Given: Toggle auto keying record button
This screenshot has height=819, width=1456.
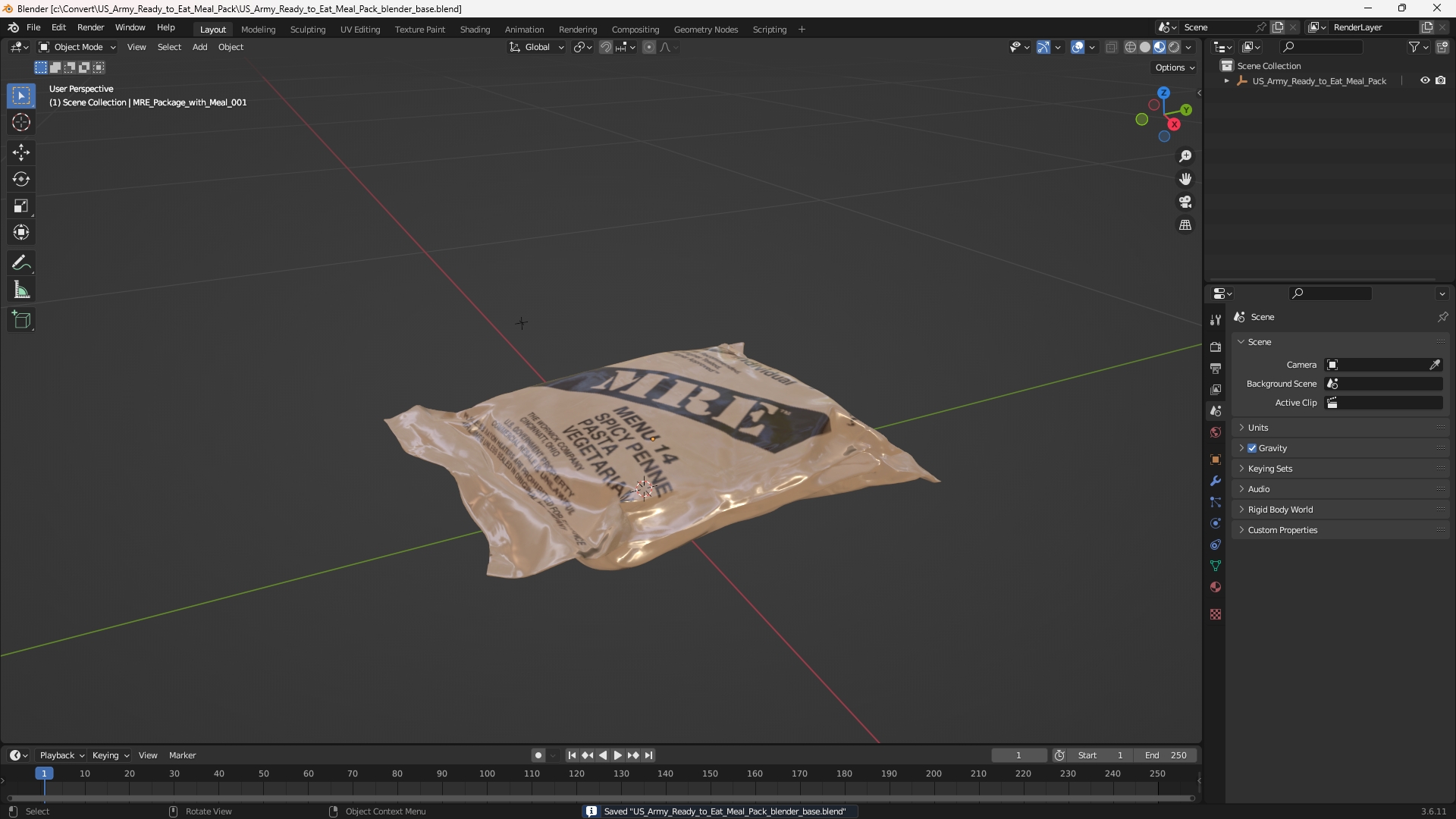Looking at the screenshot, I should click(x=538, y=755).
